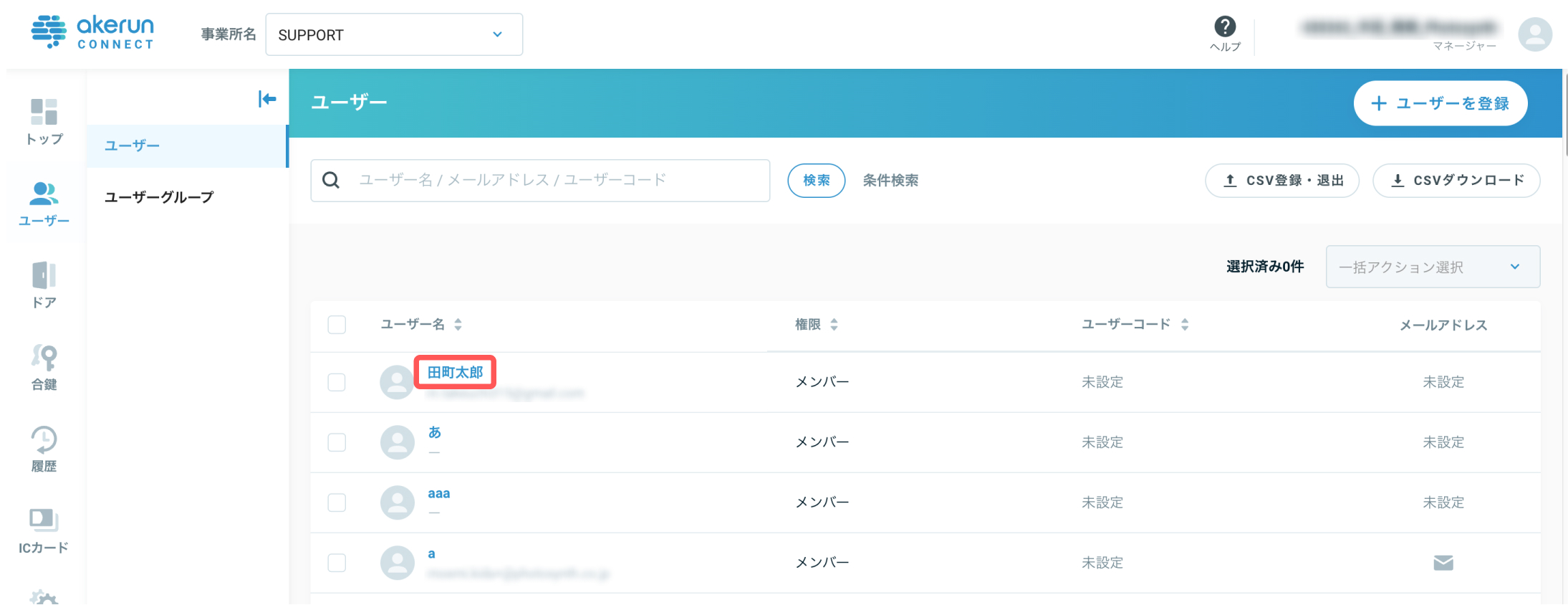Select ユーザーグループ in the submenu
This screenshot has width=1568, height=605.
(x=159, y=197)
